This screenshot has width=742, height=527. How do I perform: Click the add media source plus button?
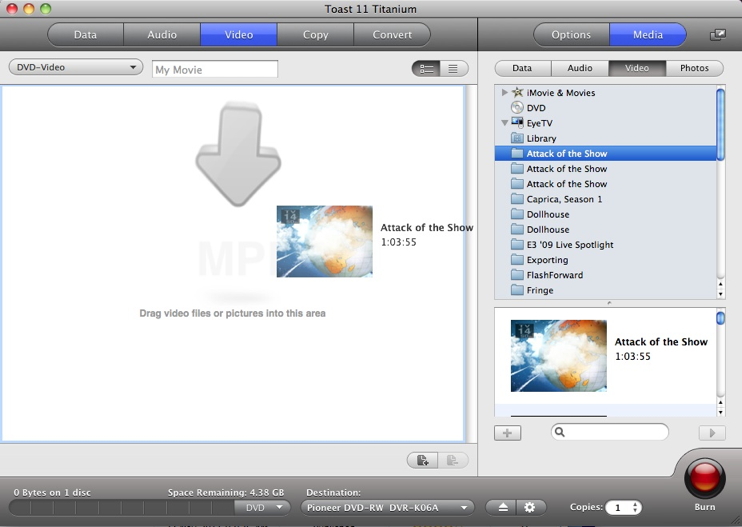[507, 433]
